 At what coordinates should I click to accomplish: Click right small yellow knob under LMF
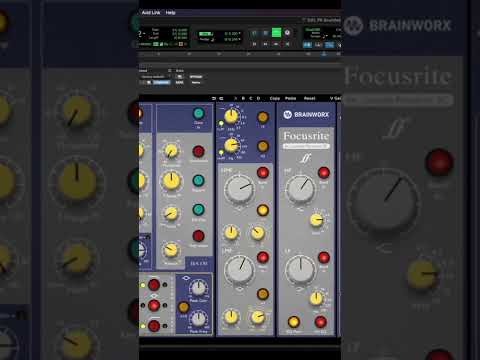point(257,317)
